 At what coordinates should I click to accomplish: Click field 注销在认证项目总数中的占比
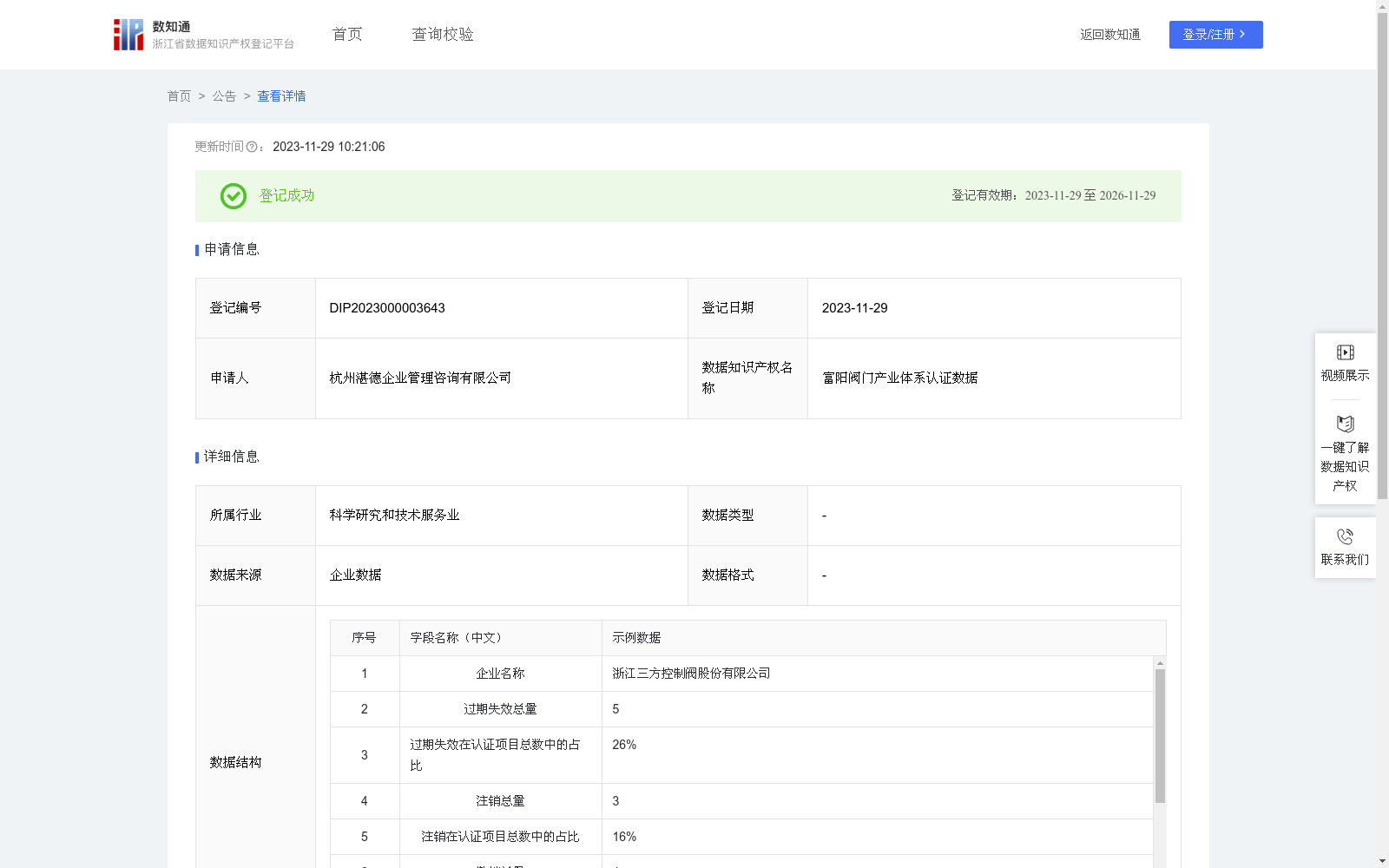coord(500,837)
